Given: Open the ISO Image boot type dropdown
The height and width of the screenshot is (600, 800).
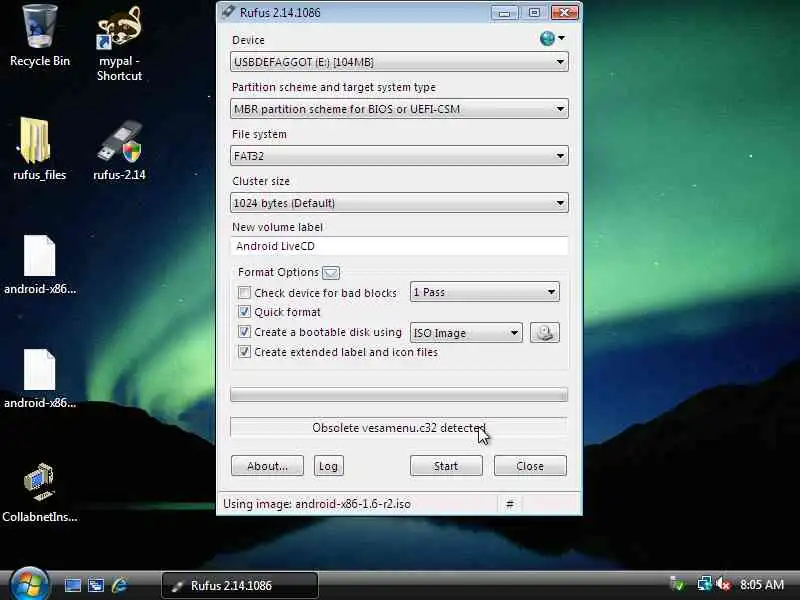Looking at the screenshot, I should tap(466, 333).
